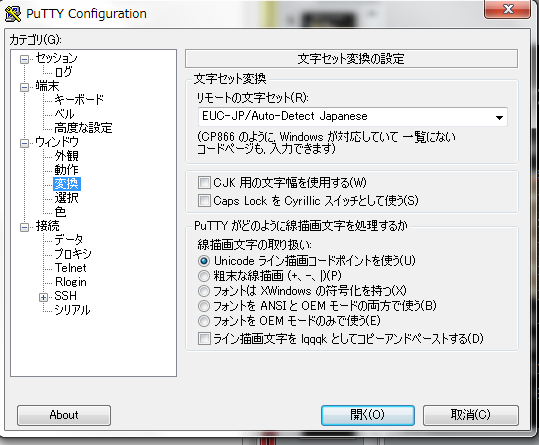
Task: Collapse the セッション tree node
Action: [x=24, y=59]
